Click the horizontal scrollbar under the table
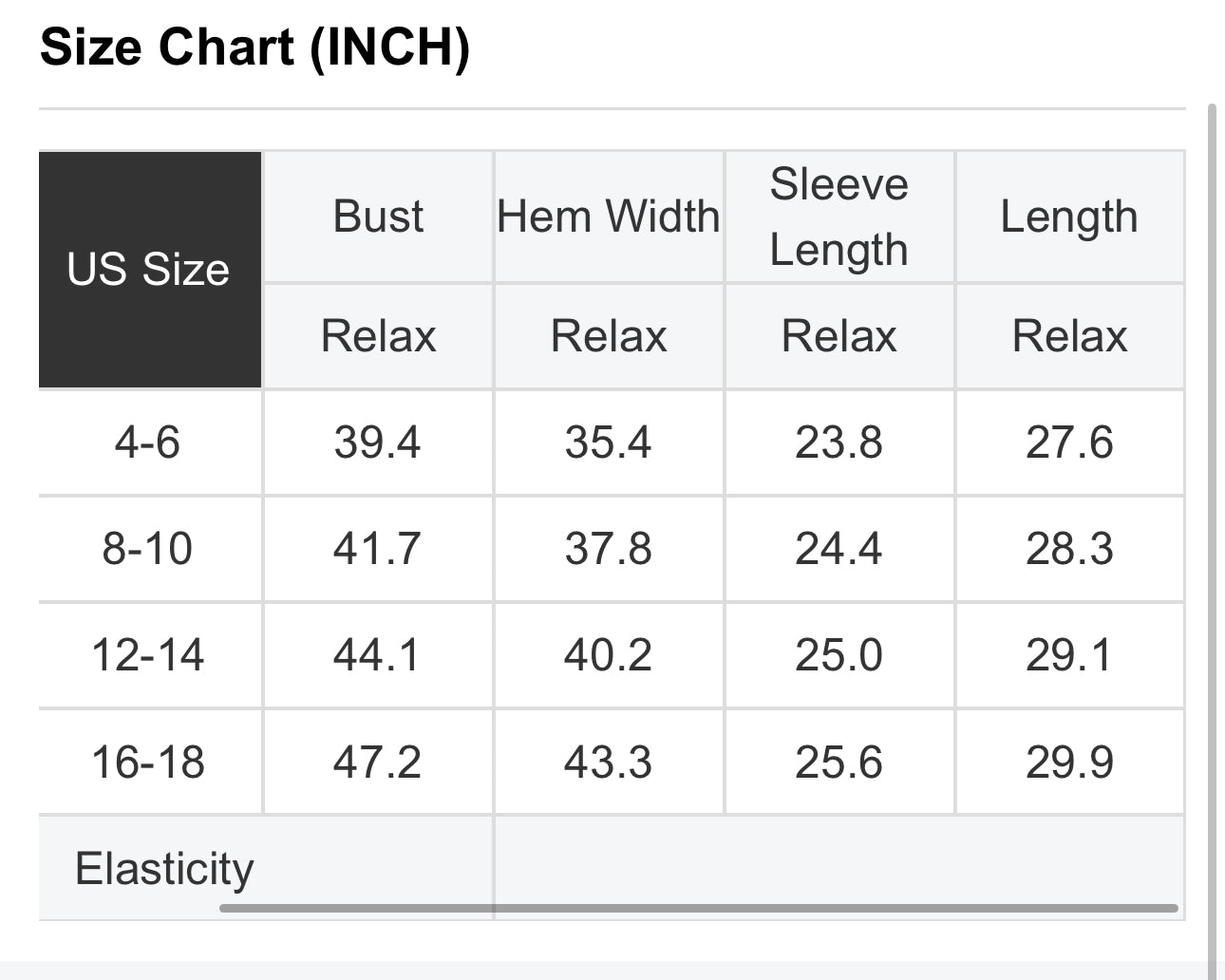 point(699,909)
